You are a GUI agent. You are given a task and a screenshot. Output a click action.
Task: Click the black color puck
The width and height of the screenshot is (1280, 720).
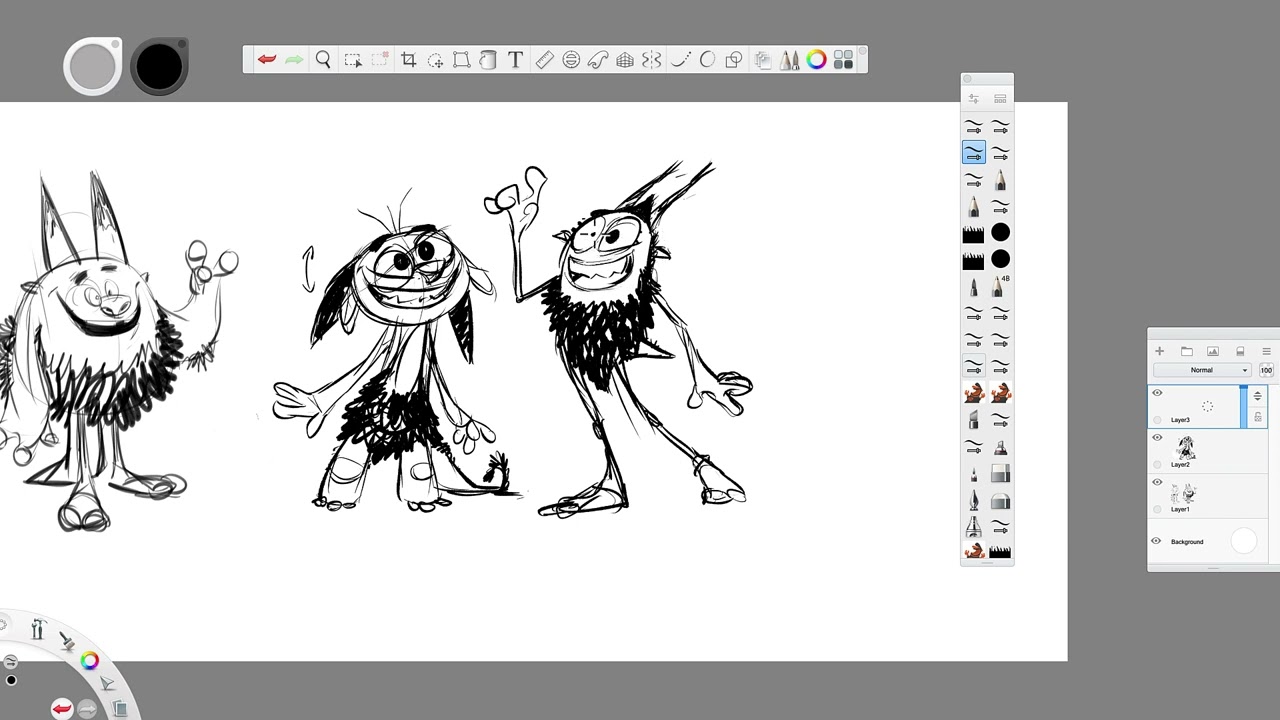(x=159, y=66)
